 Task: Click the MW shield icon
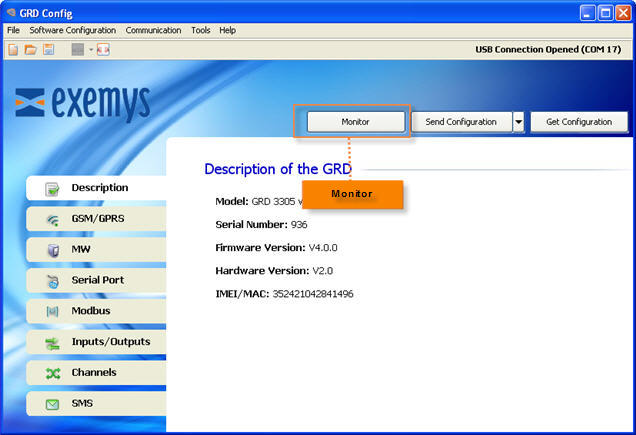click(x=53, y=250)
